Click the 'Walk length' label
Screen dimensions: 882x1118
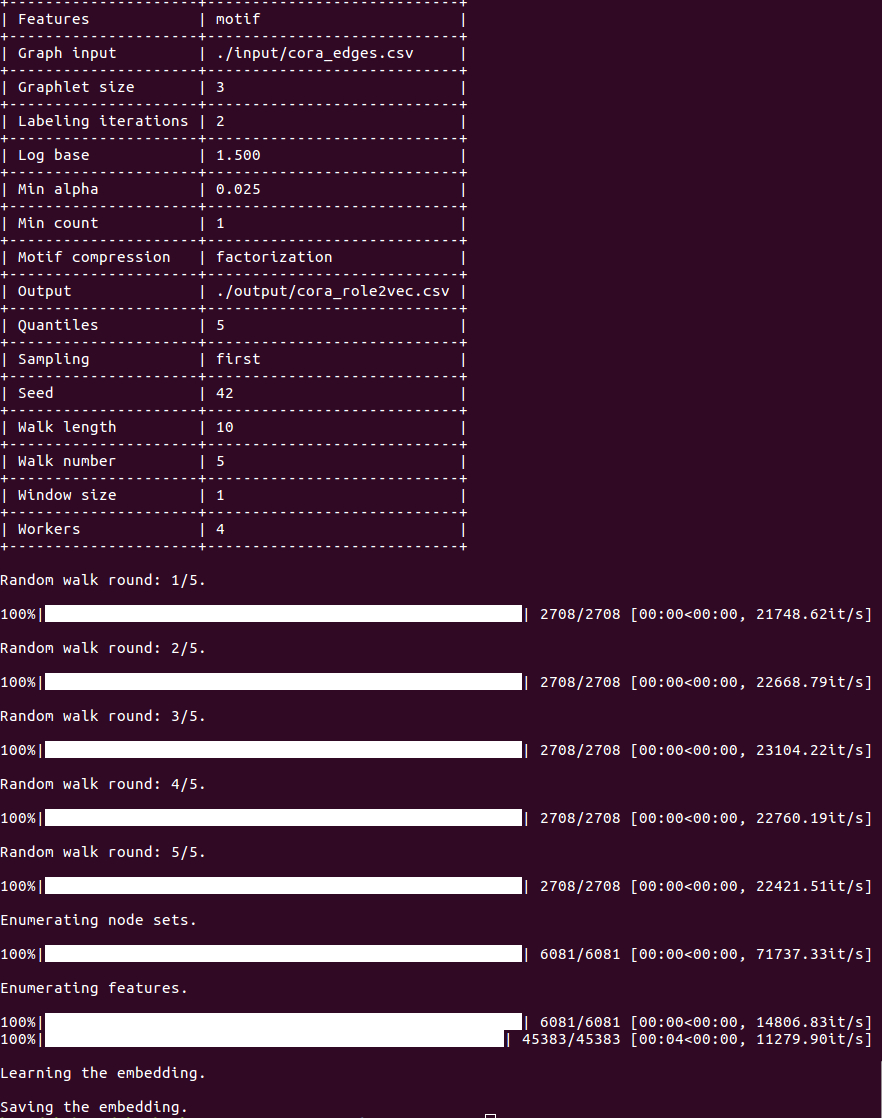point(67,427)
